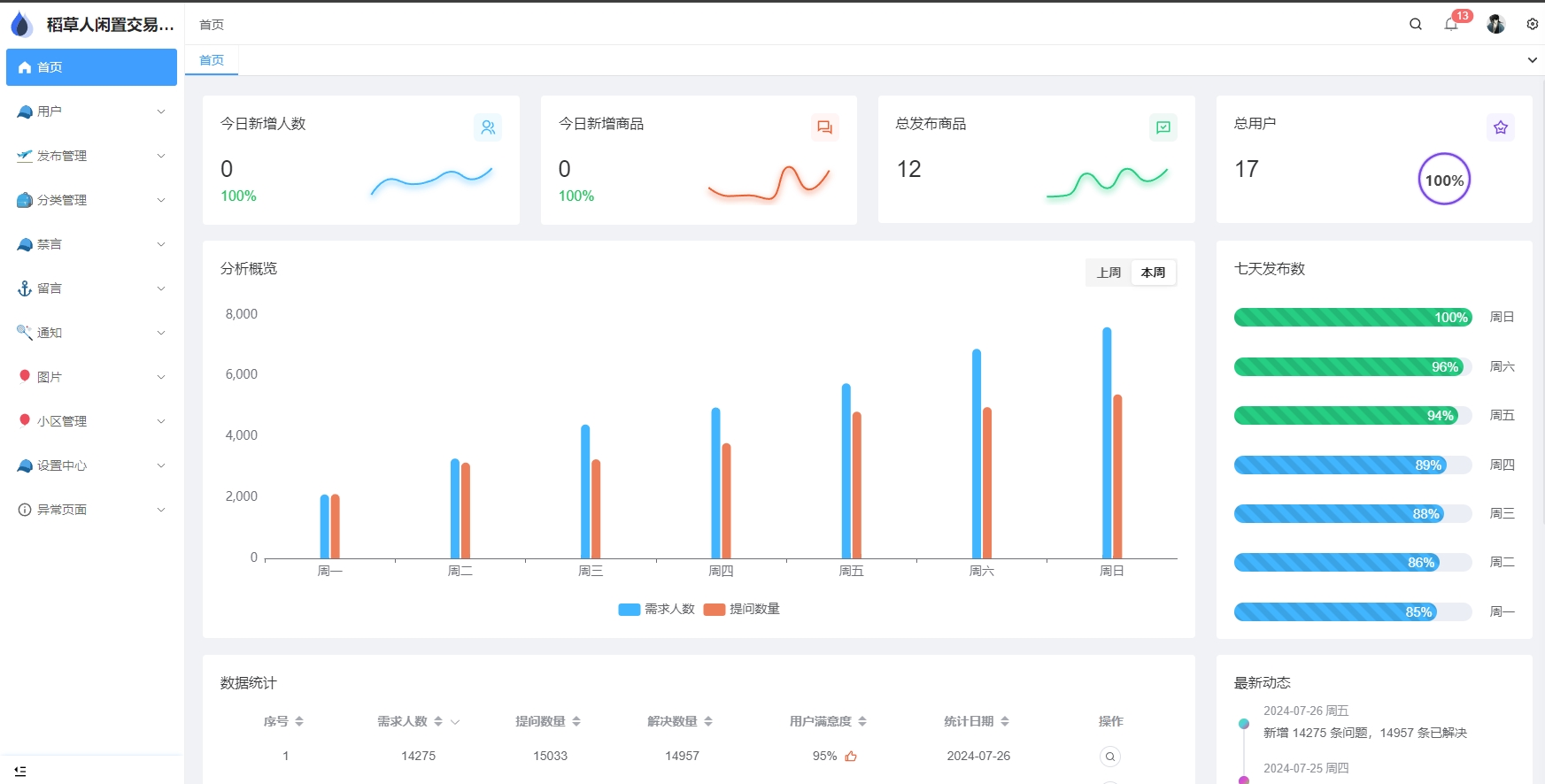Viewport: 1545px width, 784px height.
Task: Collapse sidebar using bottom-left fold icon
Action: point(20,771)
